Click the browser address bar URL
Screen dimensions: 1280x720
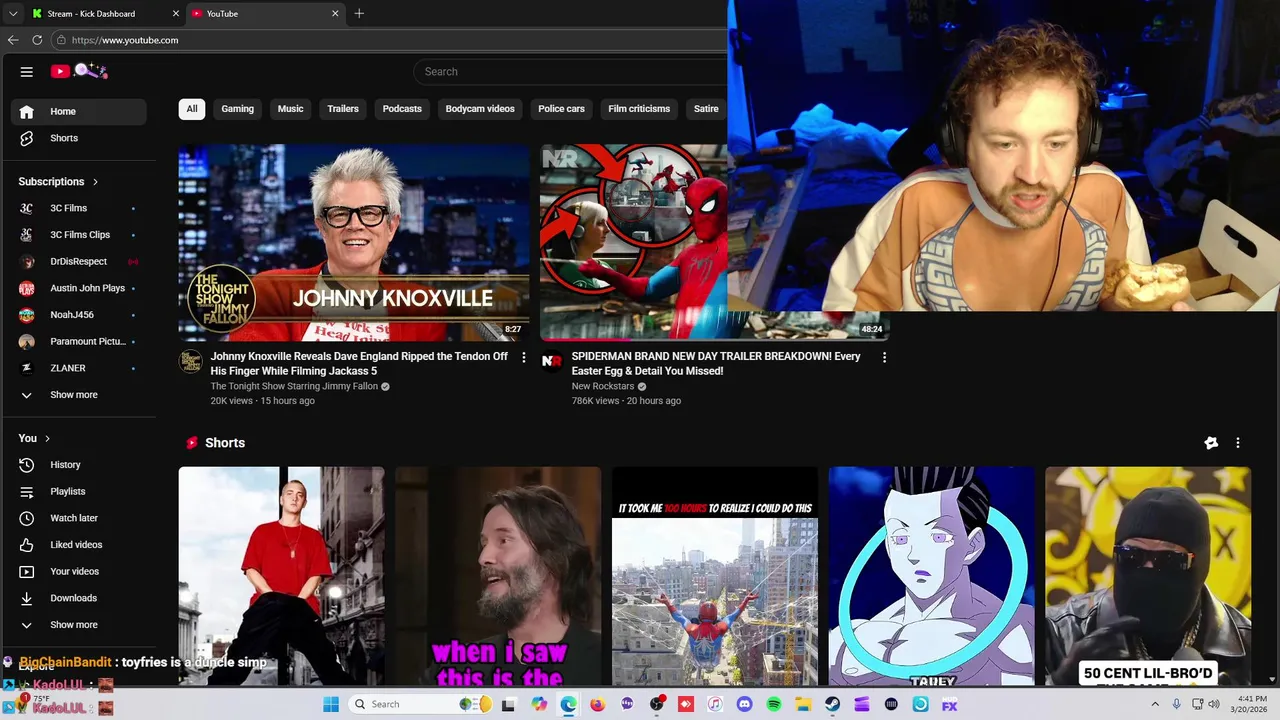coord(125,40)
